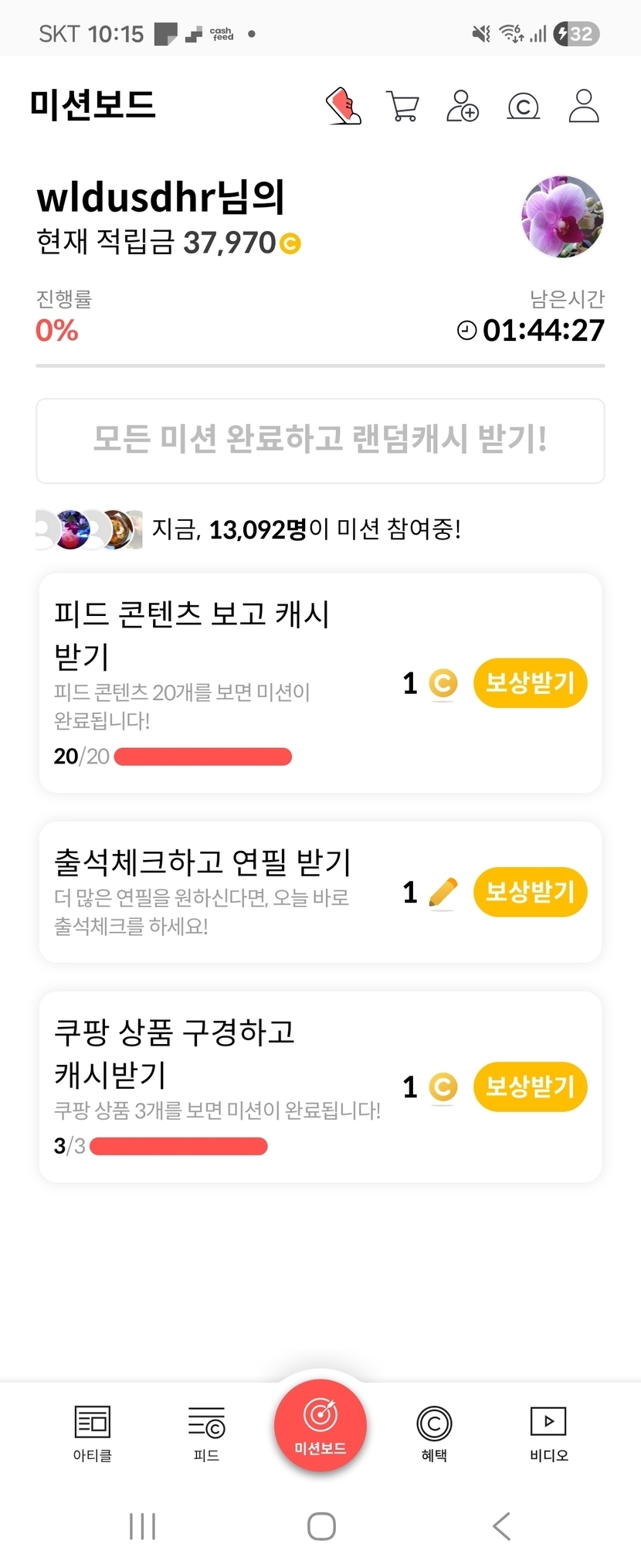Claim reward for feed content mission
641x1568 pixels.
[530, 682]
